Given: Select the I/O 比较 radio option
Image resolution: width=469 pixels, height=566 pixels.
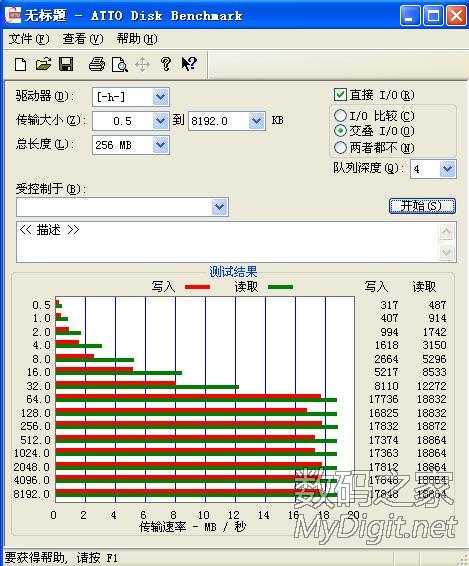Looking at the screenshot, I should tap(340, 116).
